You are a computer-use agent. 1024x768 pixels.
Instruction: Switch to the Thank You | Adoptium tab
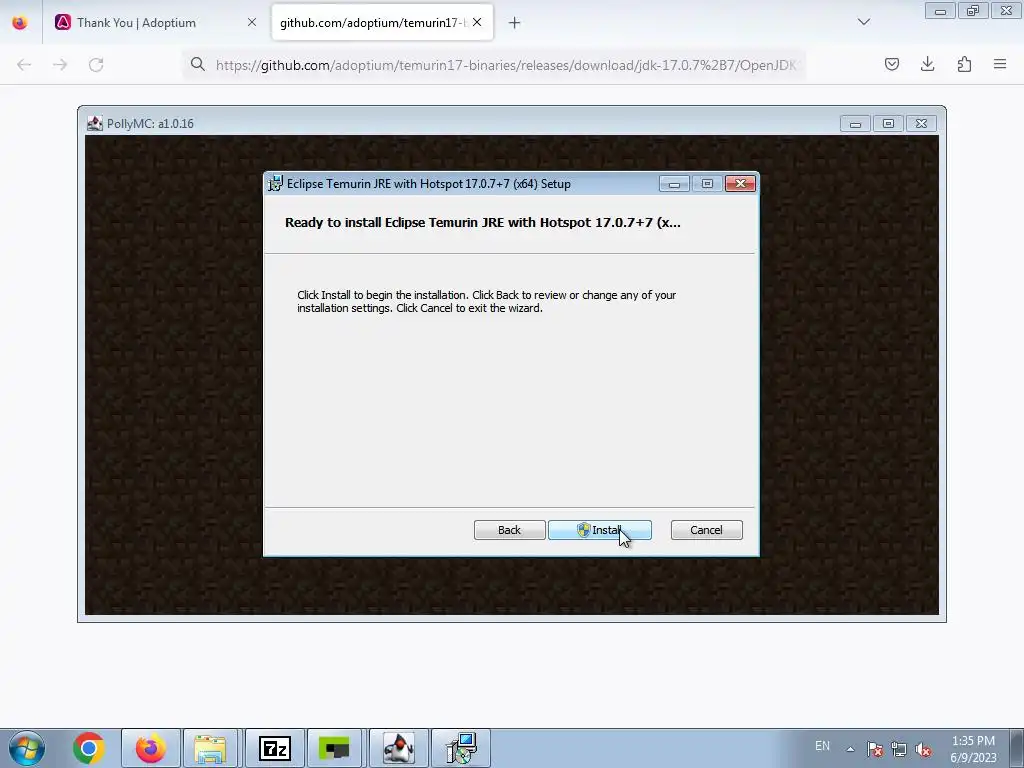(x=136, y=22)
